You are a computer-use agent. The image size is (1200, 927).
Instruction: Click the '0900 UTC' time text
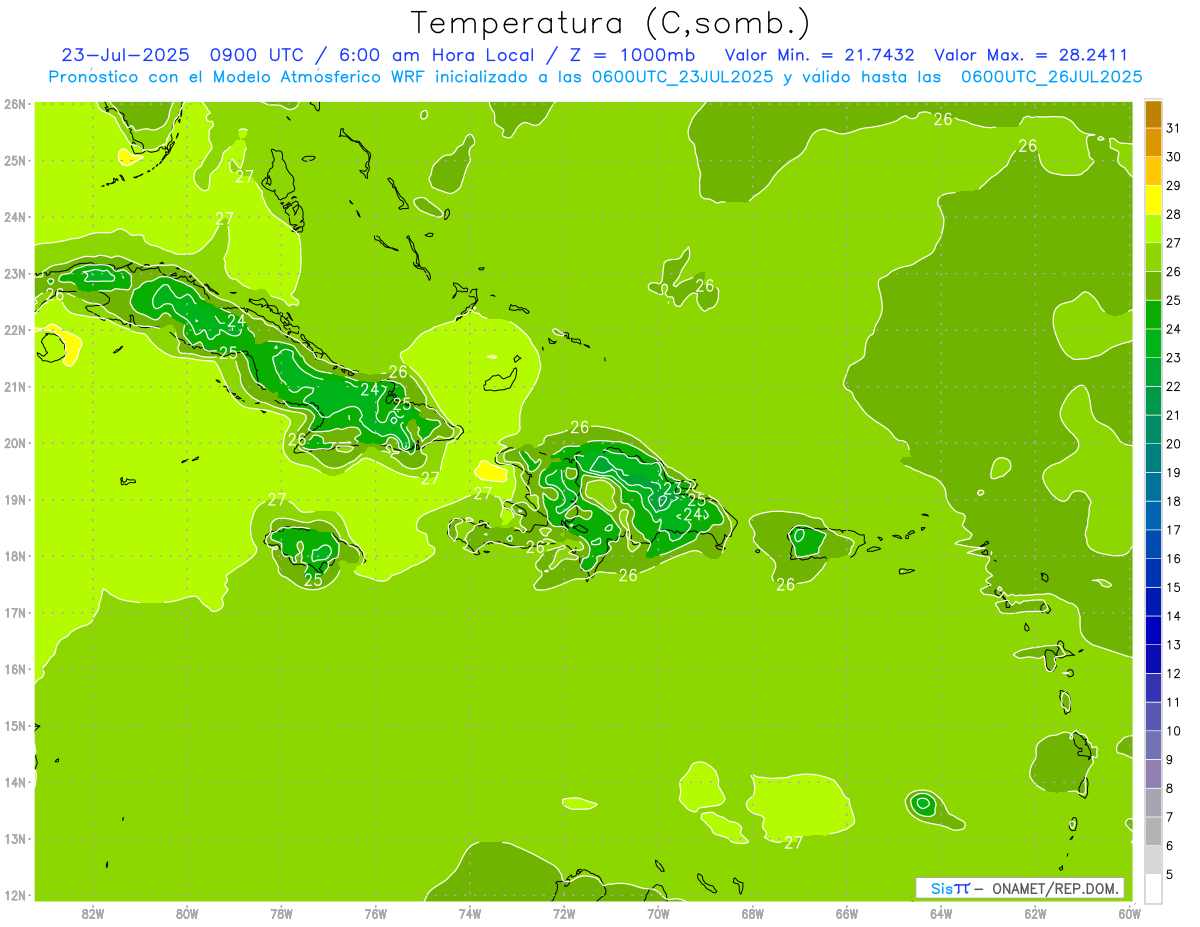point(257,55)
